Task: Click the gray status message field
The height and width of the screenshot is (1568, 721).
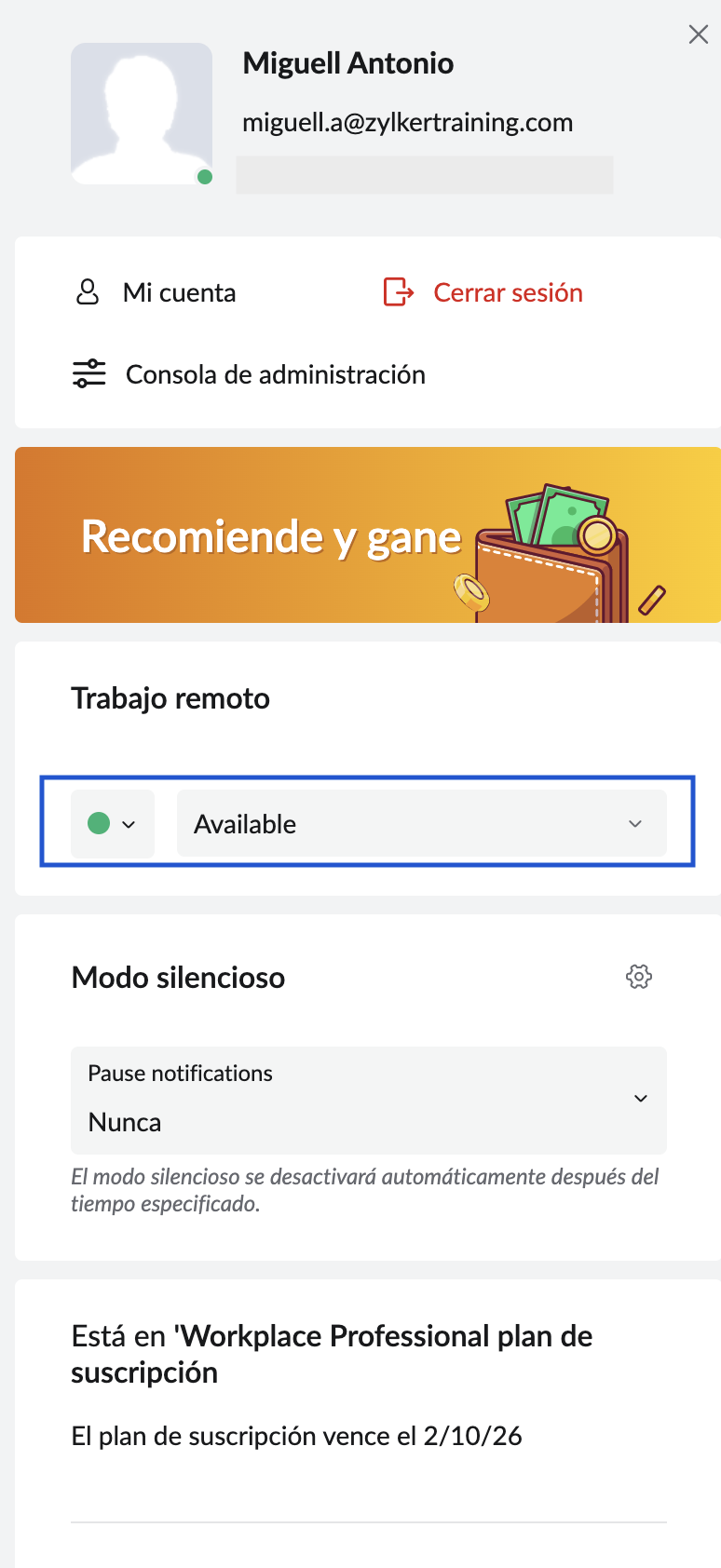Action: pyautogui.click(x=425, y=175)
